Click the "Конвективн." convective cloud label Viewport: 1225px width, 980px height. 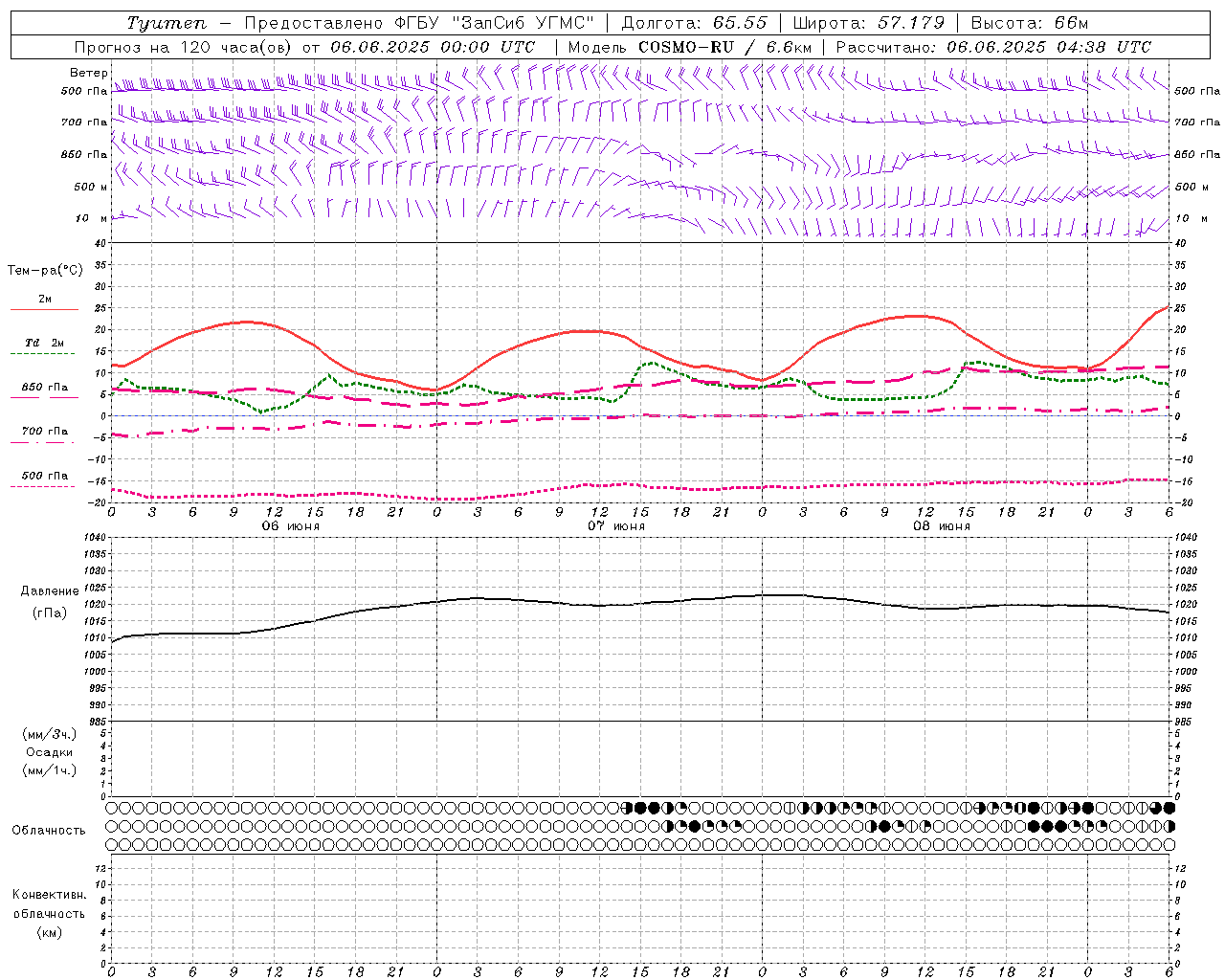[49, 895]
